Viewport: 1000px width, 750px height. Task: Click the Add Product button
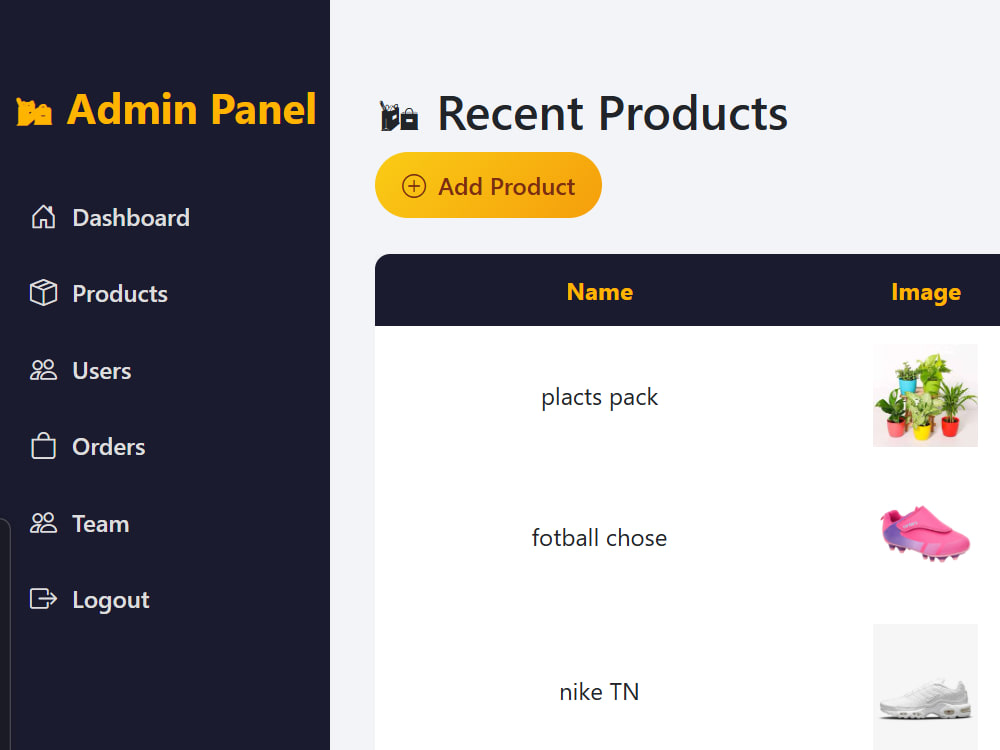pyautogui.click(x=489, y=185)
